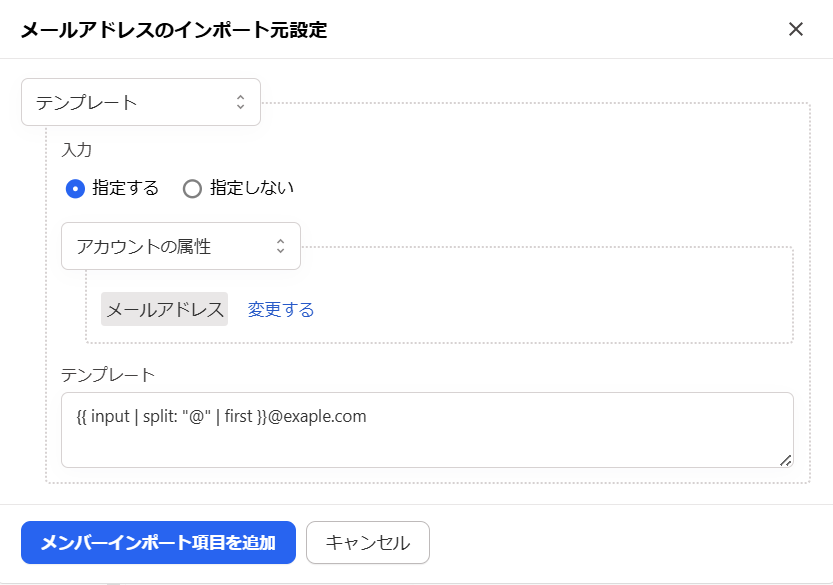Click the キャンセル button
This screenshot has width=833, height=585.
tap(368, 542)
